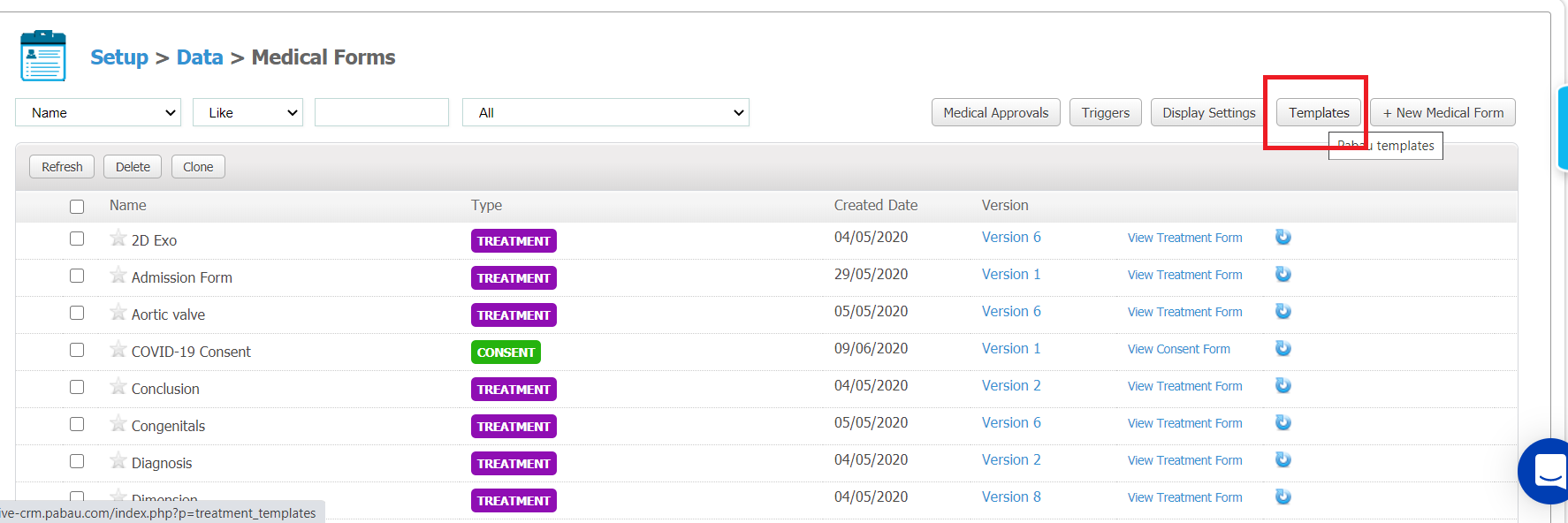
Task: Star the Conclusion form
Action: tap(118, 386)
